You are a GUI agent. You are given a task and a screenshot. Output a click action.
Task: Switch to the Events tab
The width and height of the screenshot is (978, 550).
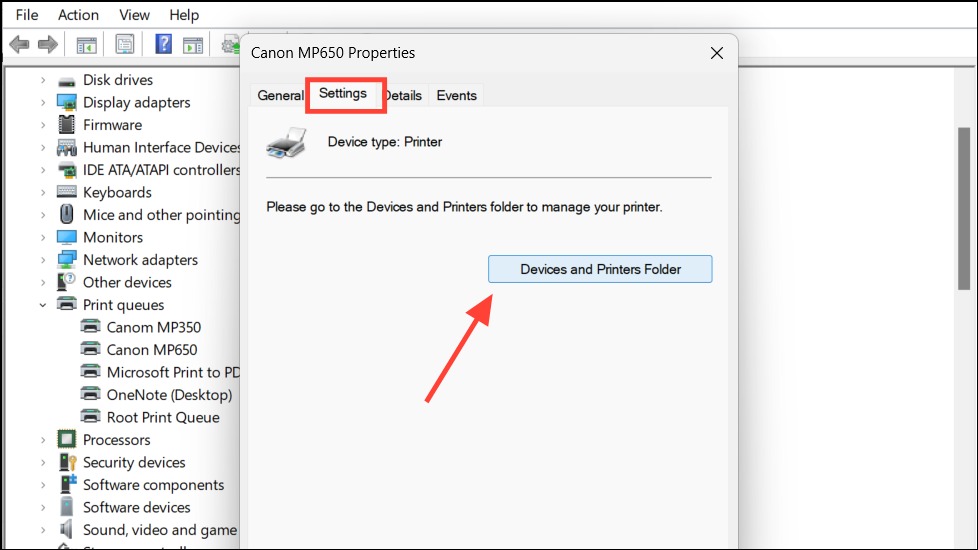pyautogui.click(x=457, y=95)
